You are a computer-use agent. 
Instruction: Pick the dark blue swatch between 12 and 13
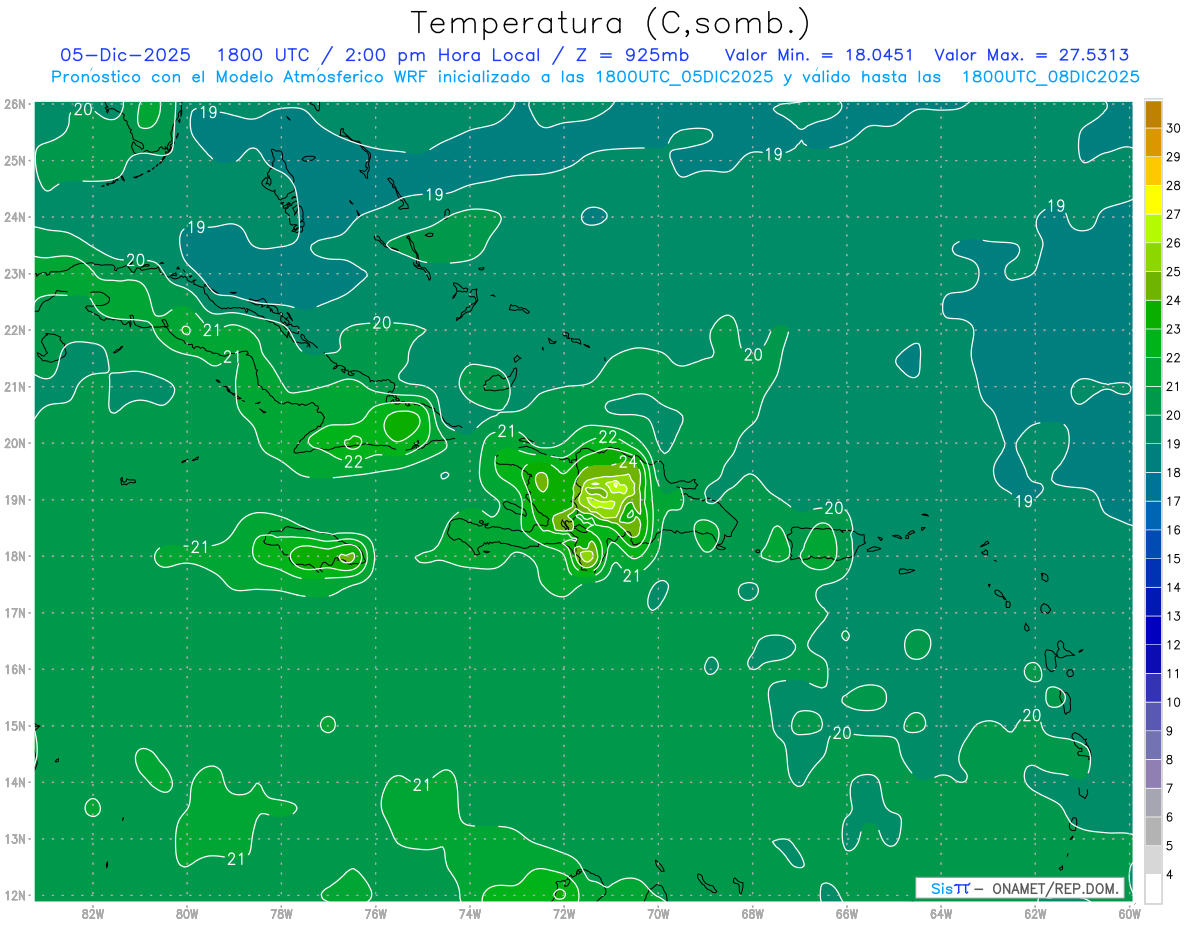1153,630
